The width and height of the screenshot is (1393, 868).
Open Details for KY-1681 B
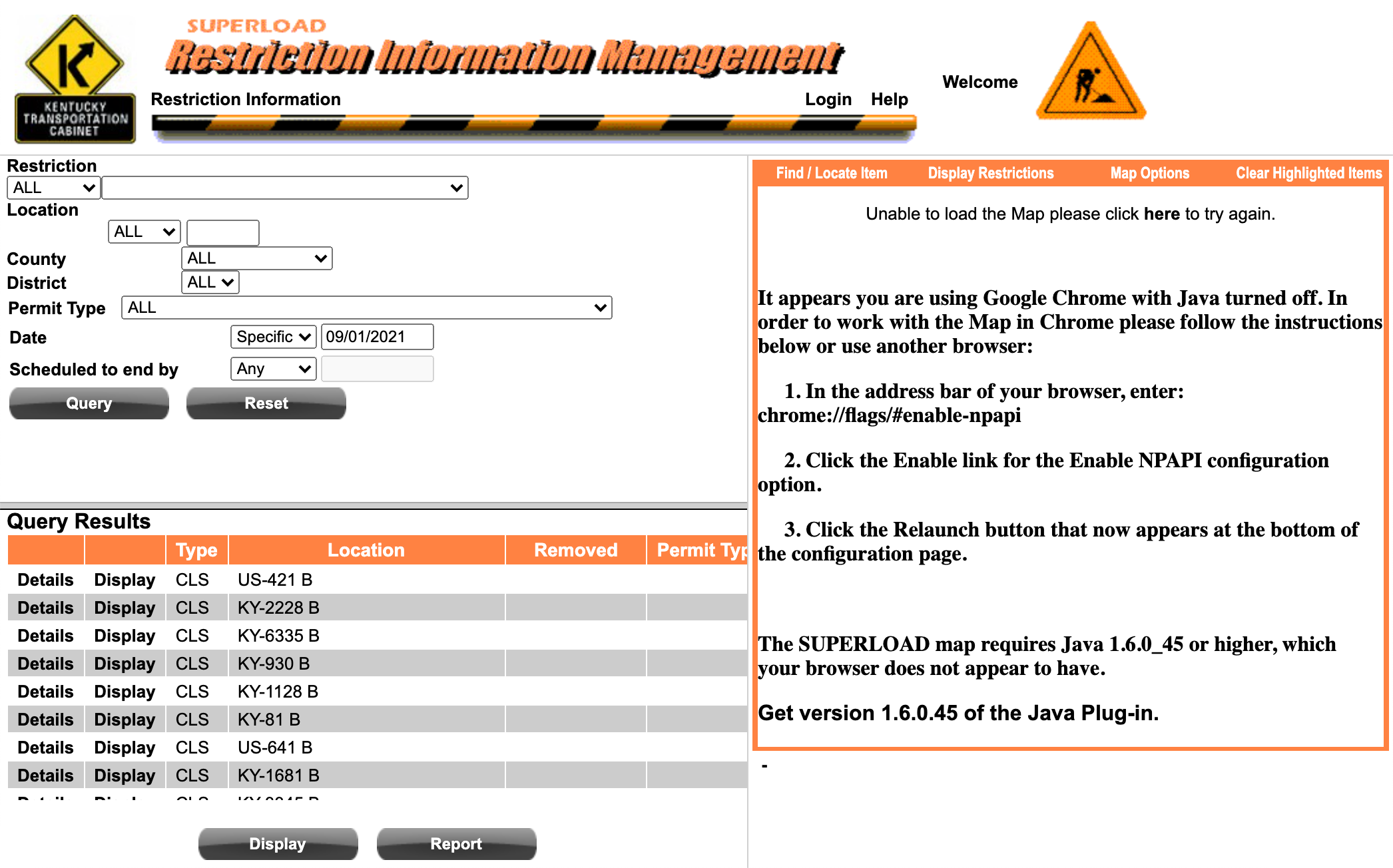[x=45, y=775]
